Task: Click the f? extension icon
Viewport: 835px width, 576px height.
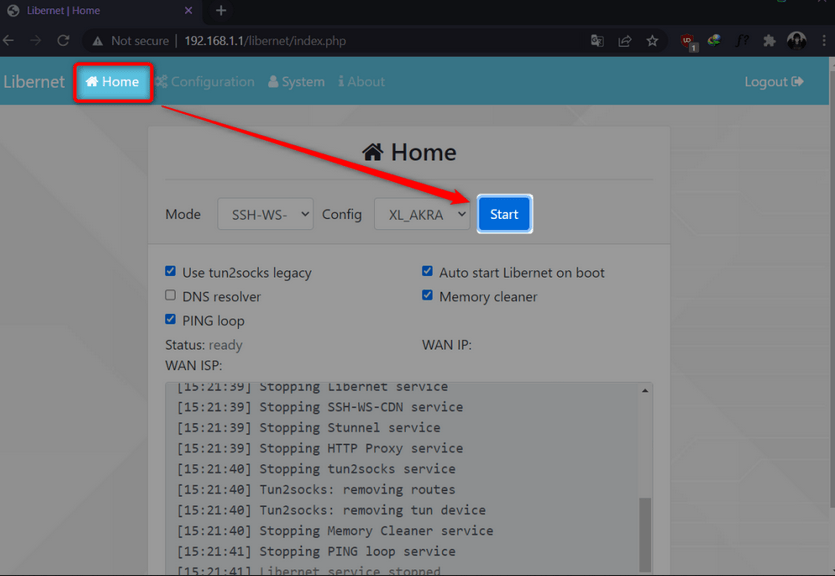Action: coord(742,40)
